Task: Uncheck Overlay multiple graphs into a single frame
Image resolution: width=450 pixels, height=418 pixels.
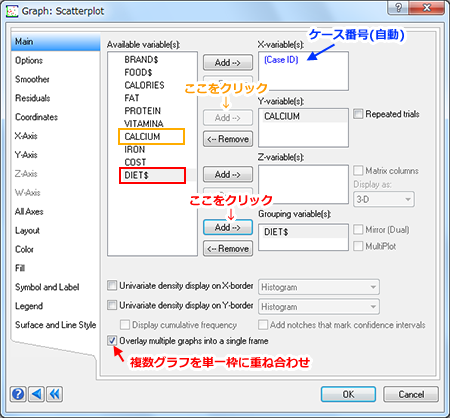Action: tap(112, 341)
